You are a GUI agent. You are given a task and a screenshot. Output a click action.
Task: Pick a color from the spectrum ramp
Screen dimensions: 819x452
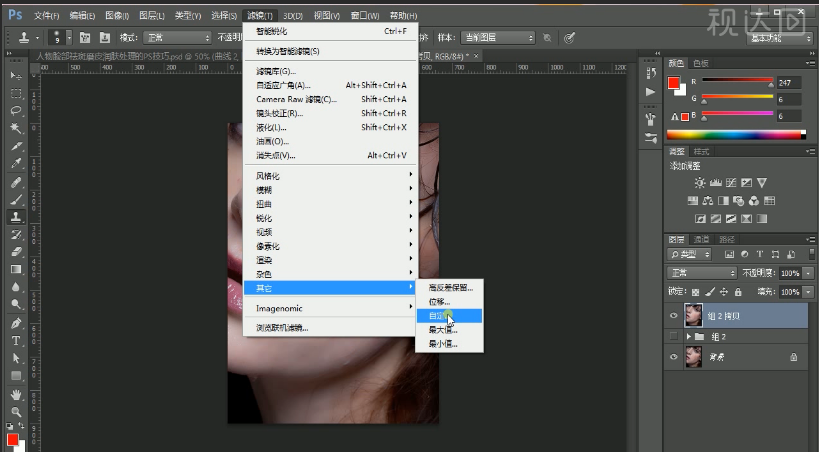pyautogui.click(x=736, y=135)
